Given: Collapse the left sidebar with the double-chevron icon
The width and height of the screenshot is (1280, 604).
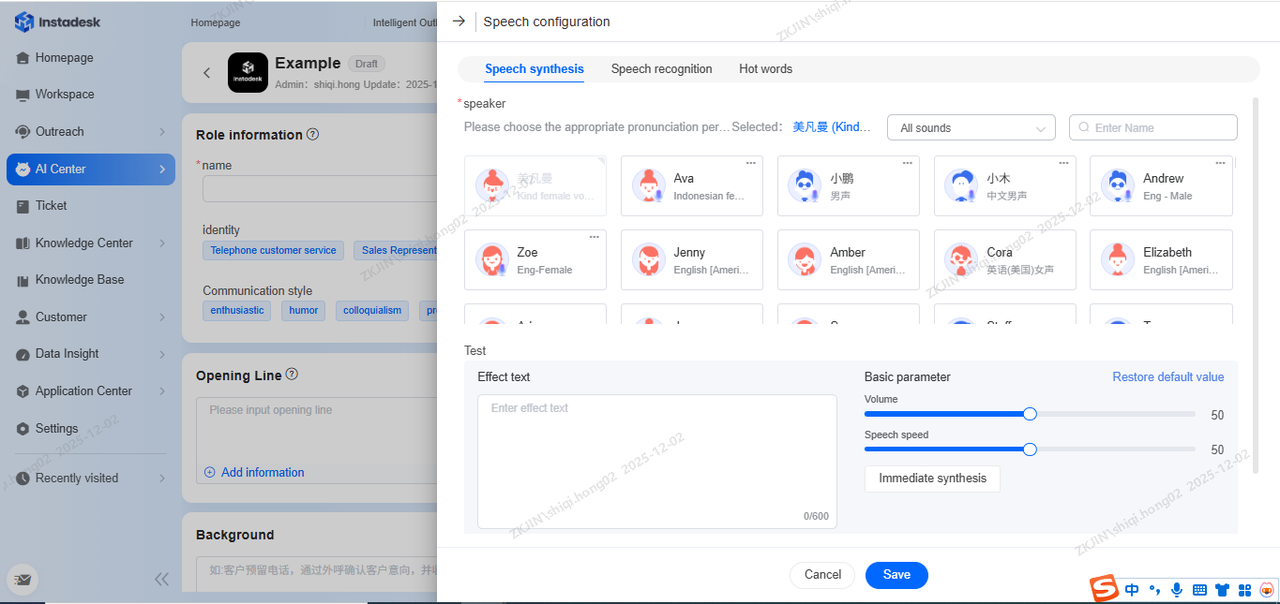Looking at the screenshot, I should click(x=161, y=579).
